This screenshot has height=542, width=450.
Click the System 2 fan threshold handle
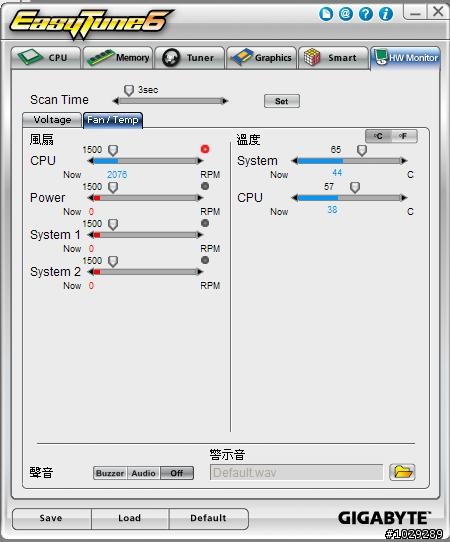(113, 261)
